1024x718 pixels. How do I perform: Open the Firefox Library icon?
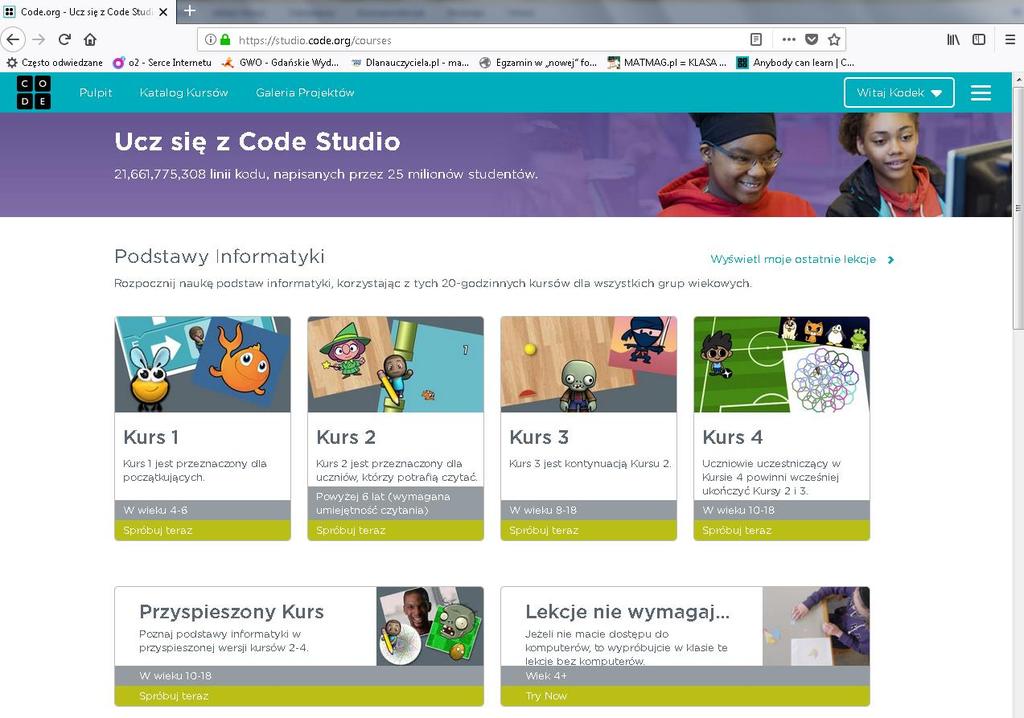(x=953, y=40)
